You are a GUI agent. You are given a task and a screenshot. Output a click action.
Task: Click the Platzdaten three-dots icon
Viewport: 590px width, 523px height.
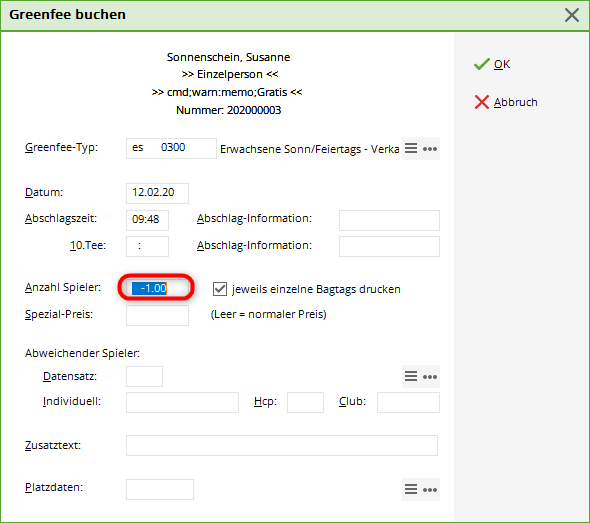[430, 490]
